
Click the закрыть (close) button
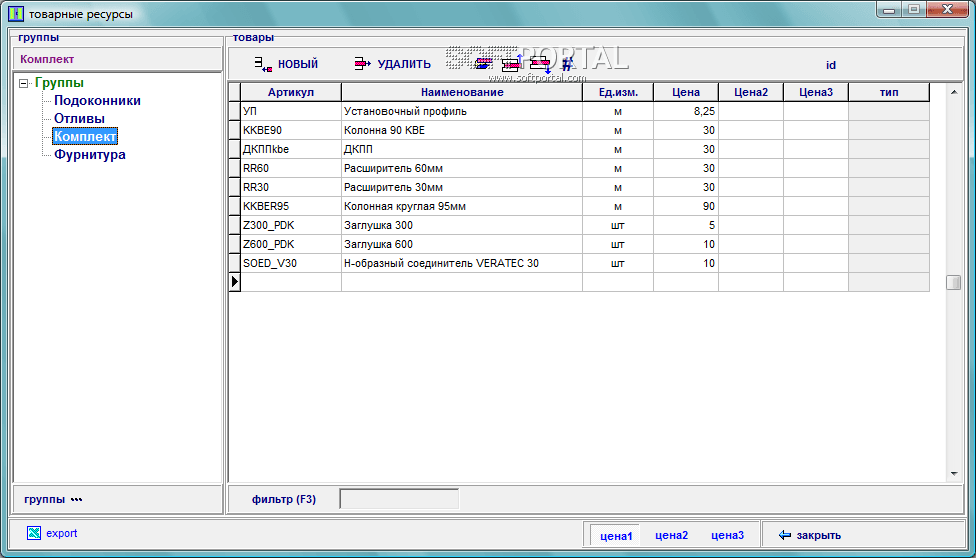point(810,535)
